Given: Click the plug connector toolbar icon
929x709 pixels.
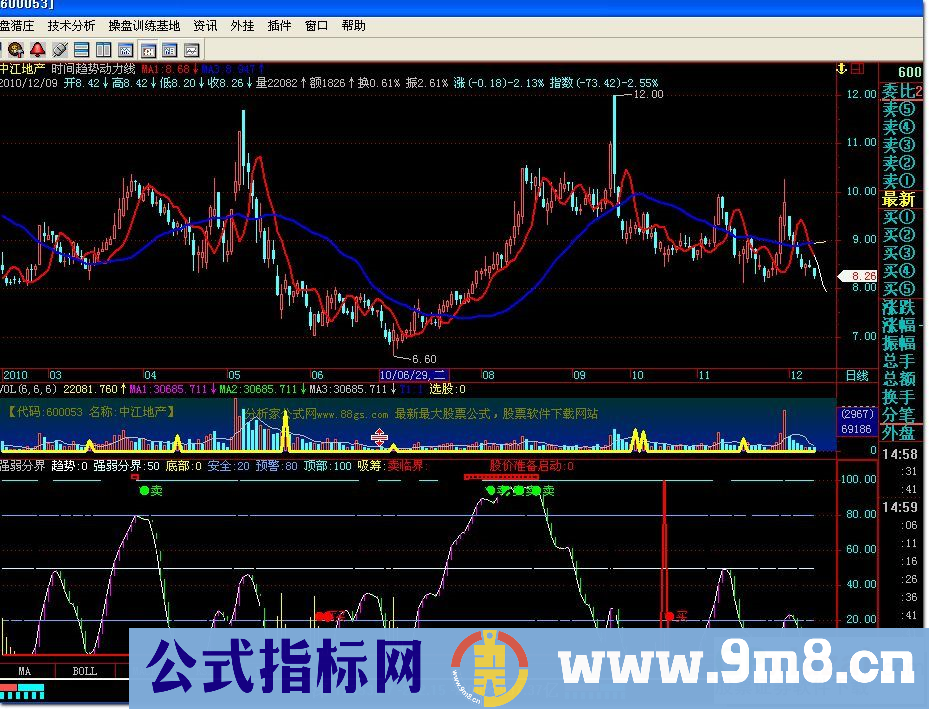Looking at the screenshot, I should (x=60, y=50).
